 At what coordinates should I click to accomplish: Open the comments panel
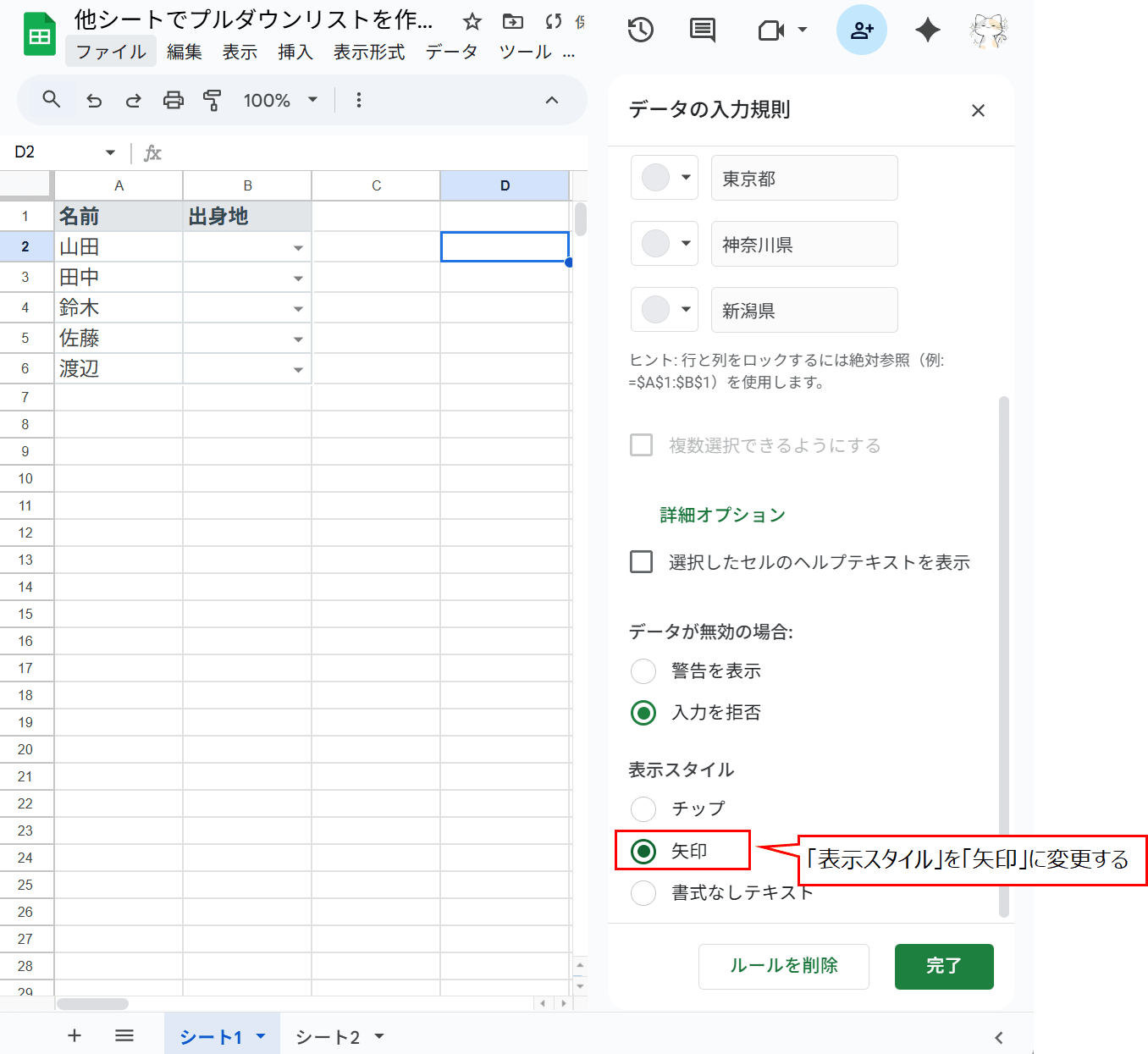click(702, 30)
